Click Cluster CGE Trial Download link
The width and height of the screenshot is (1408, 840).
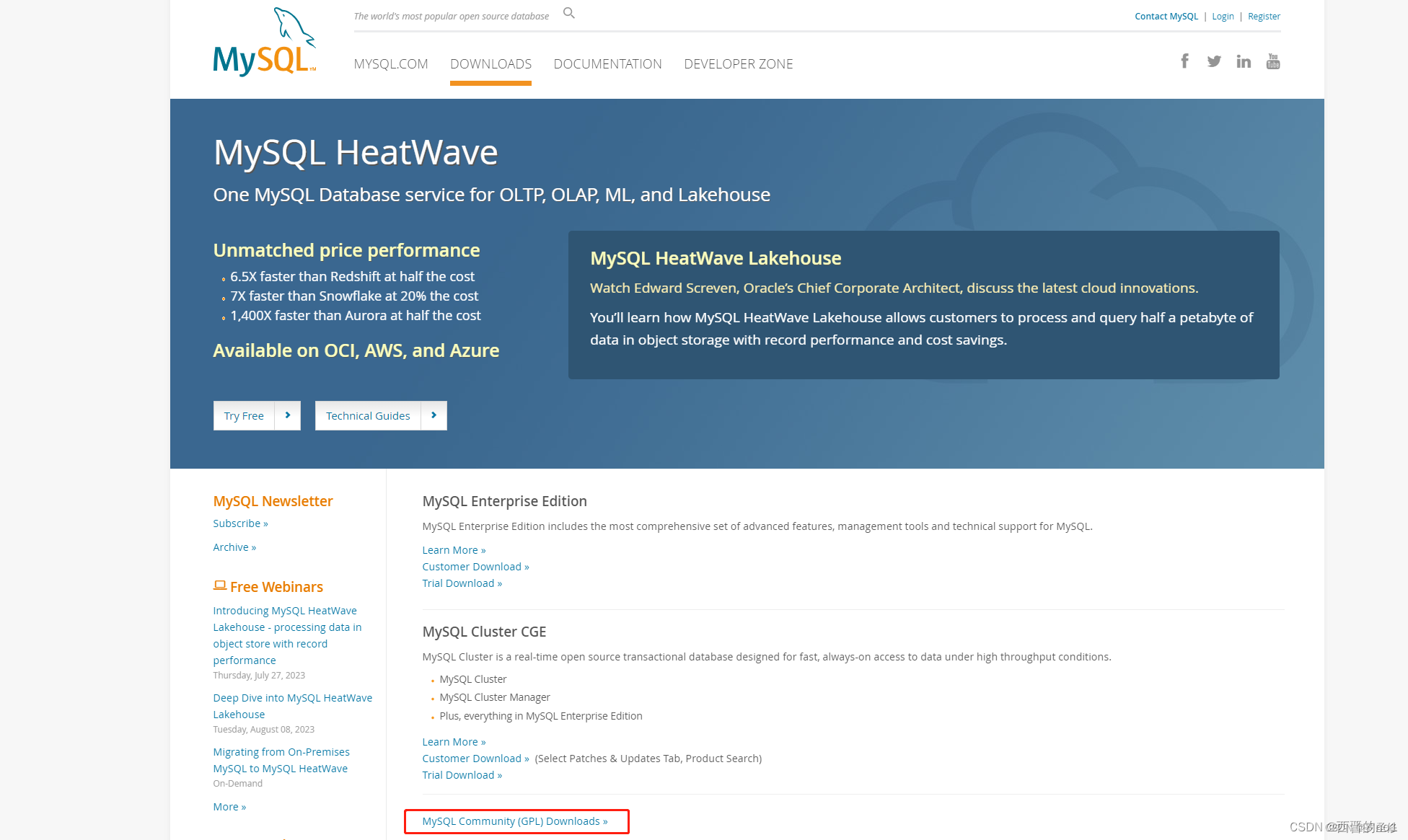tap(462, 775)
